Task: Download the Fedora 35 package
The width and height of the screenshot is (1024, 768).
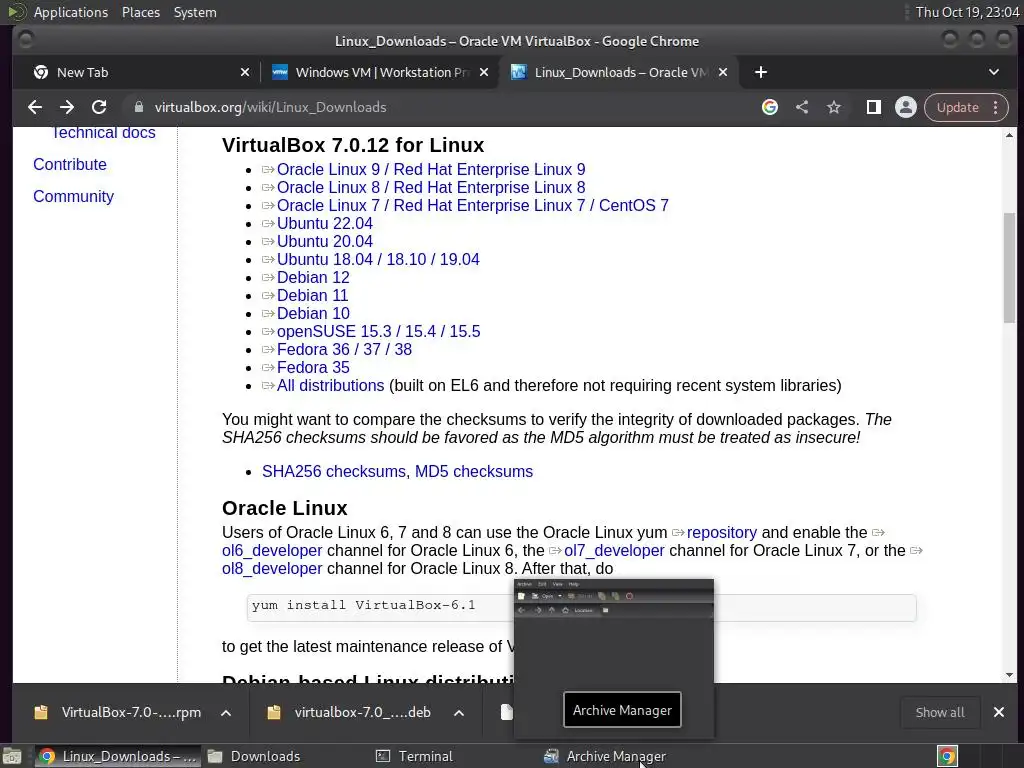Action: click(313, 368)
